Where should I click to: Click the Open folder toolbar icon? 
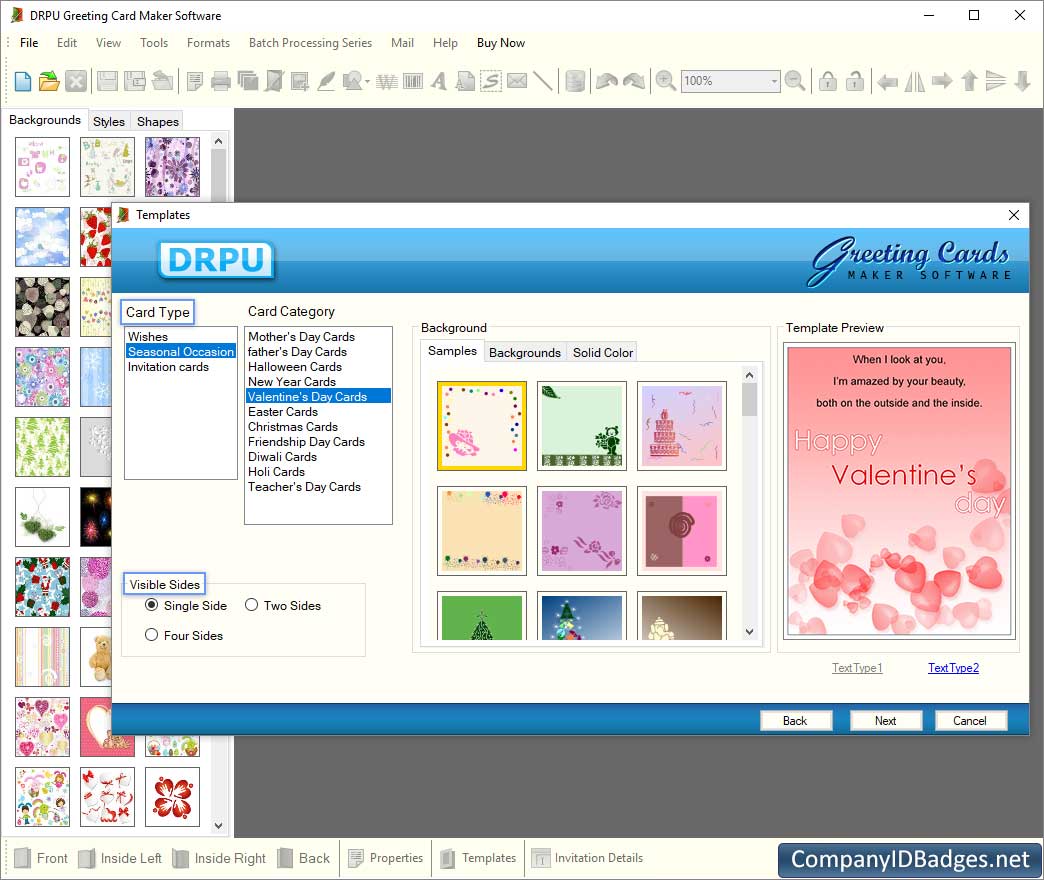point(49,81)
